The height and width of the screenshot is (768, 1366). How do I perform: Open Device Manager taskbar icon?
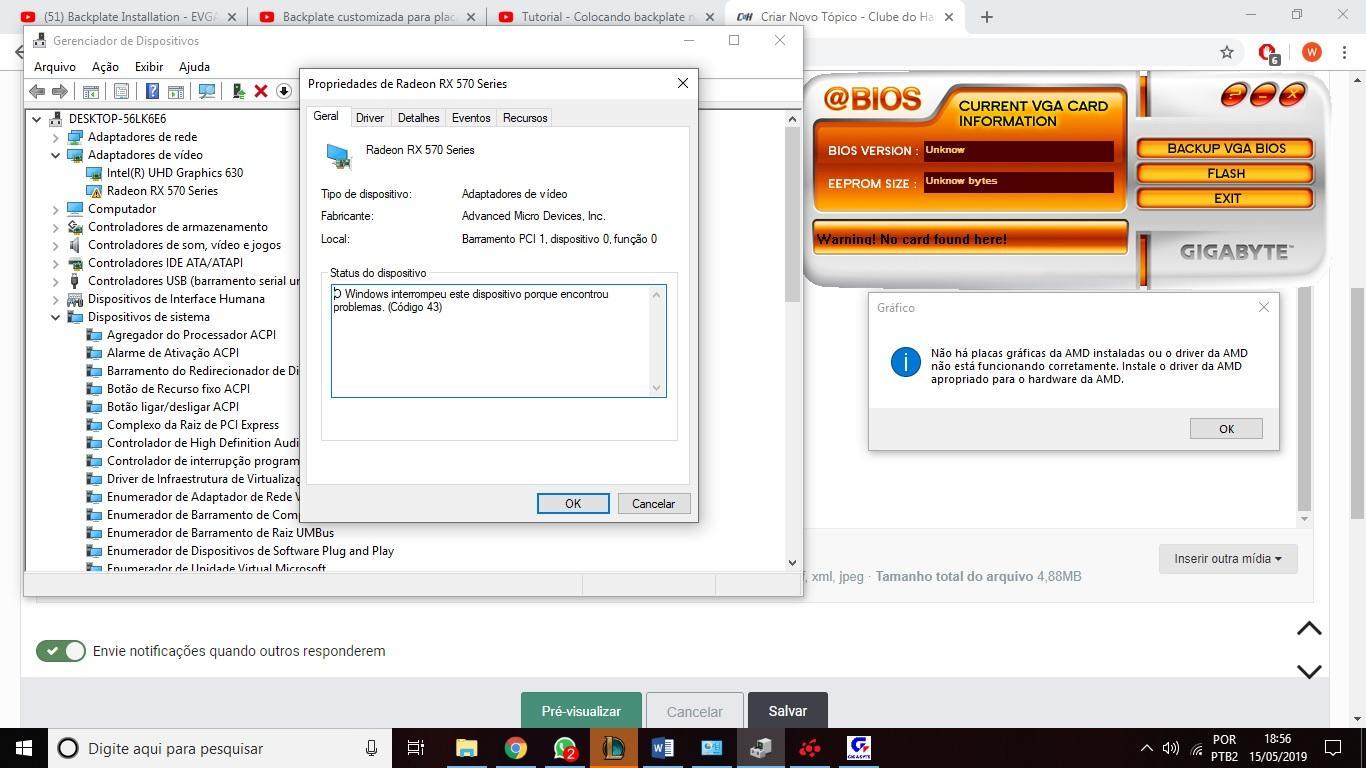pyautogui.click(x=761, y=748)
